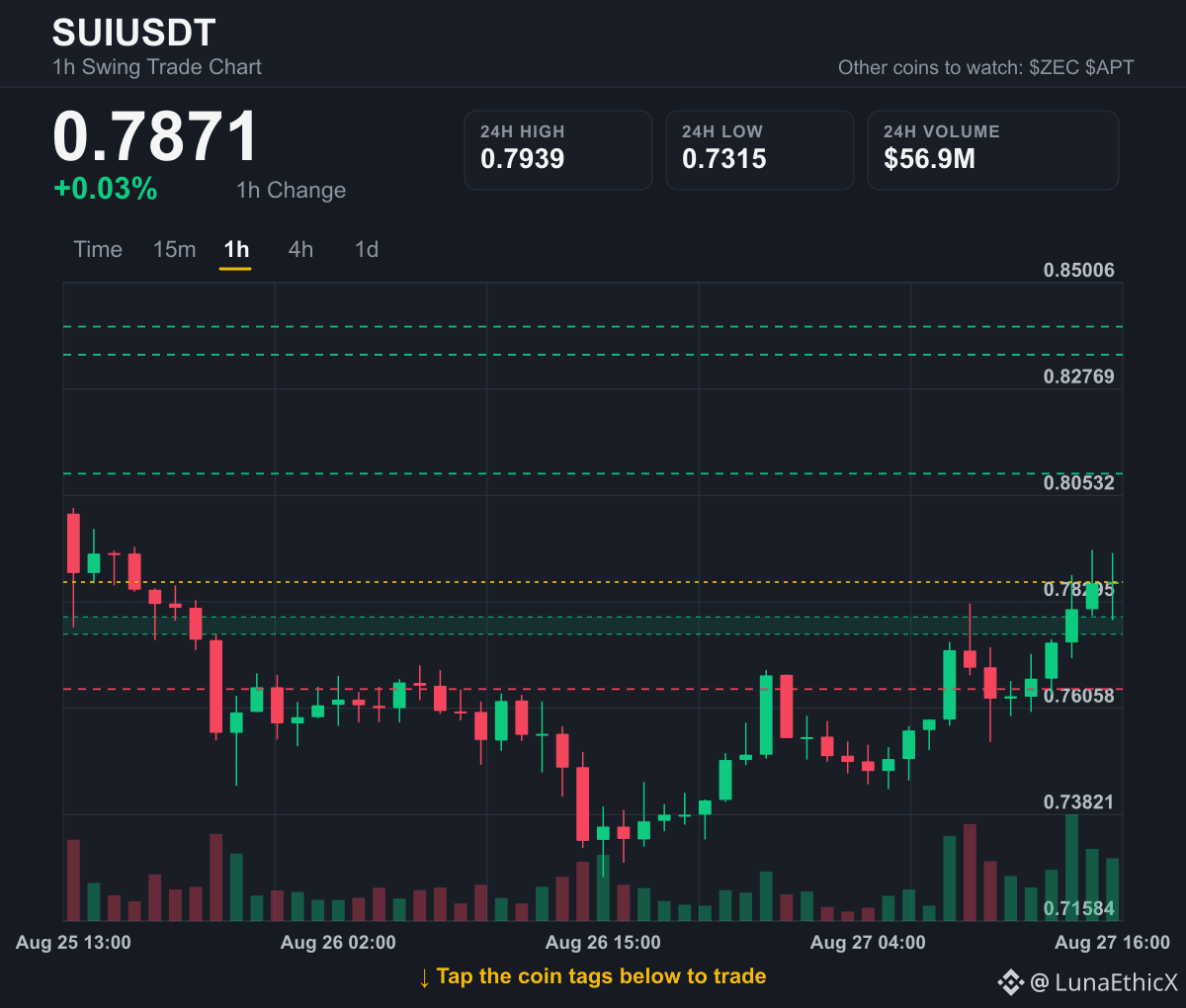Click the 24H HIGH card 0.7939
Viewport: 1186px width, 1008px height.
pyautogui.click(x=558, y=149)
